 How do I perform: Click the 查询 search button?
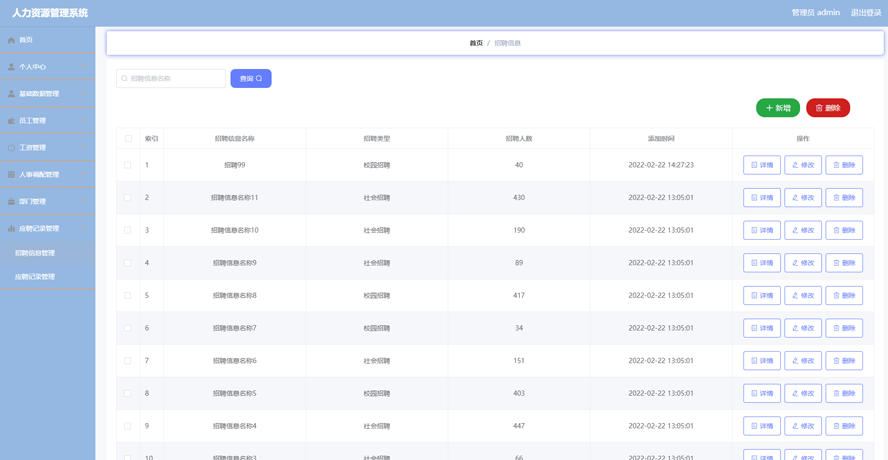click(x=251, y=79)
